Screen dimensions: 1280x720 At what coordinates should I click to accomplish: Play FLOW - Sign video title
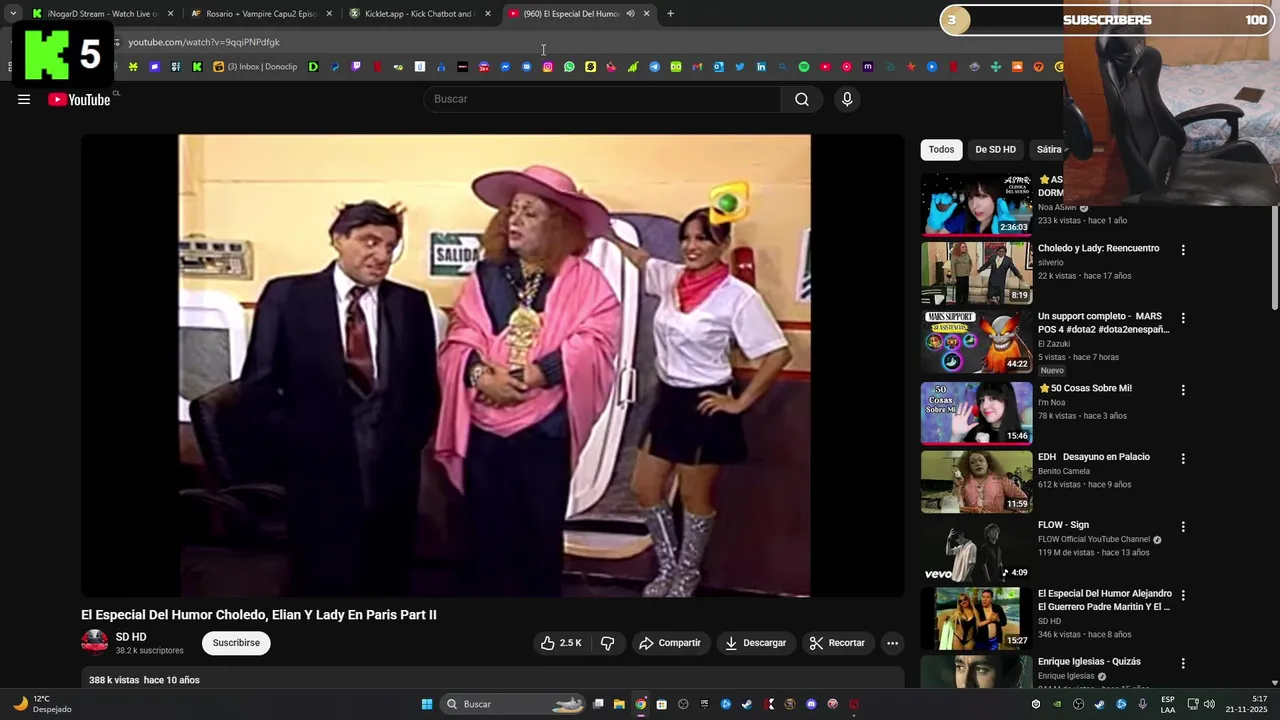[x=1063, y=525]
